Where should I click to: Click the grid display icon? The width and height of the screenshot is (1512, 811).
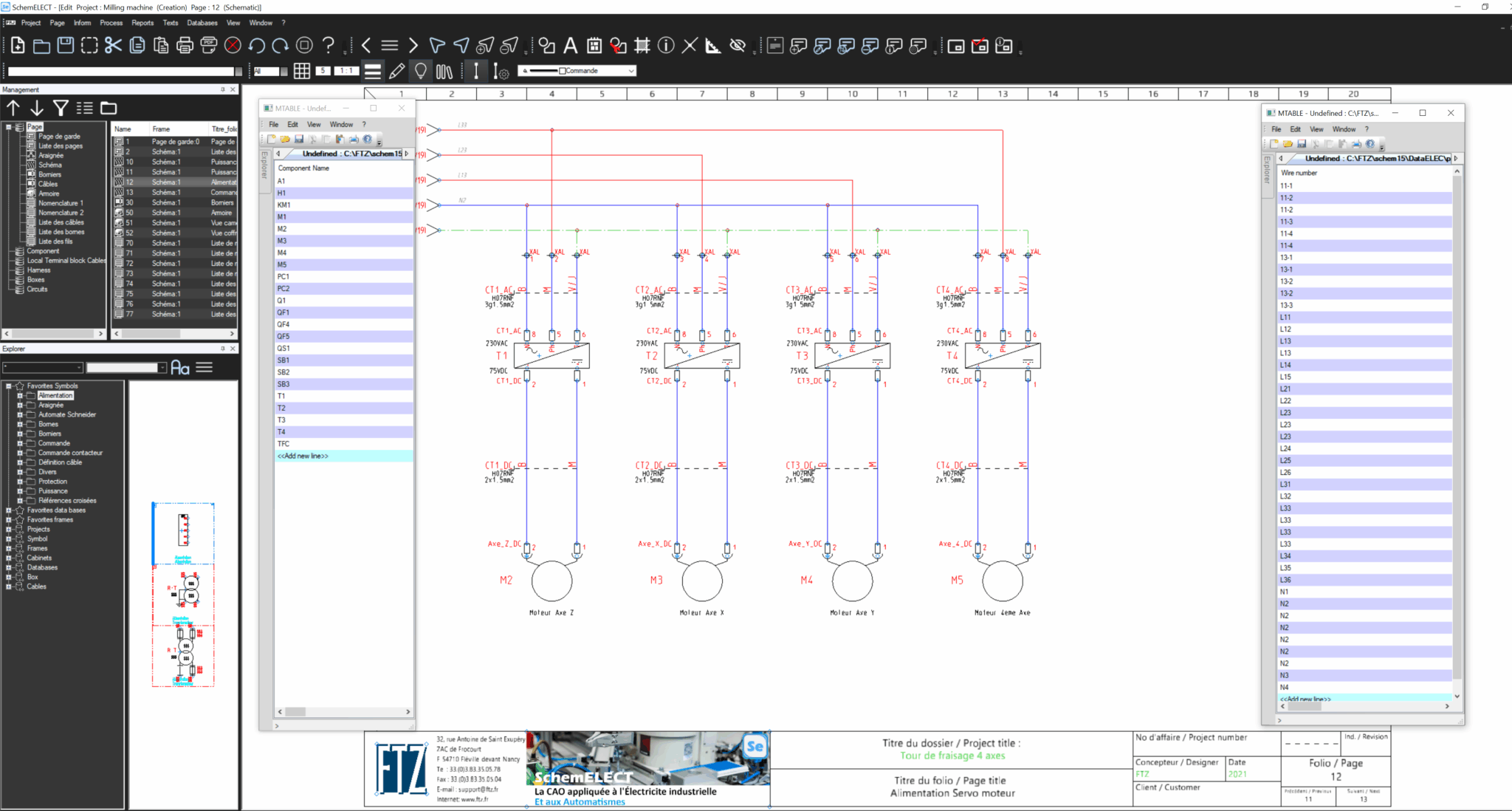(302, 71)
